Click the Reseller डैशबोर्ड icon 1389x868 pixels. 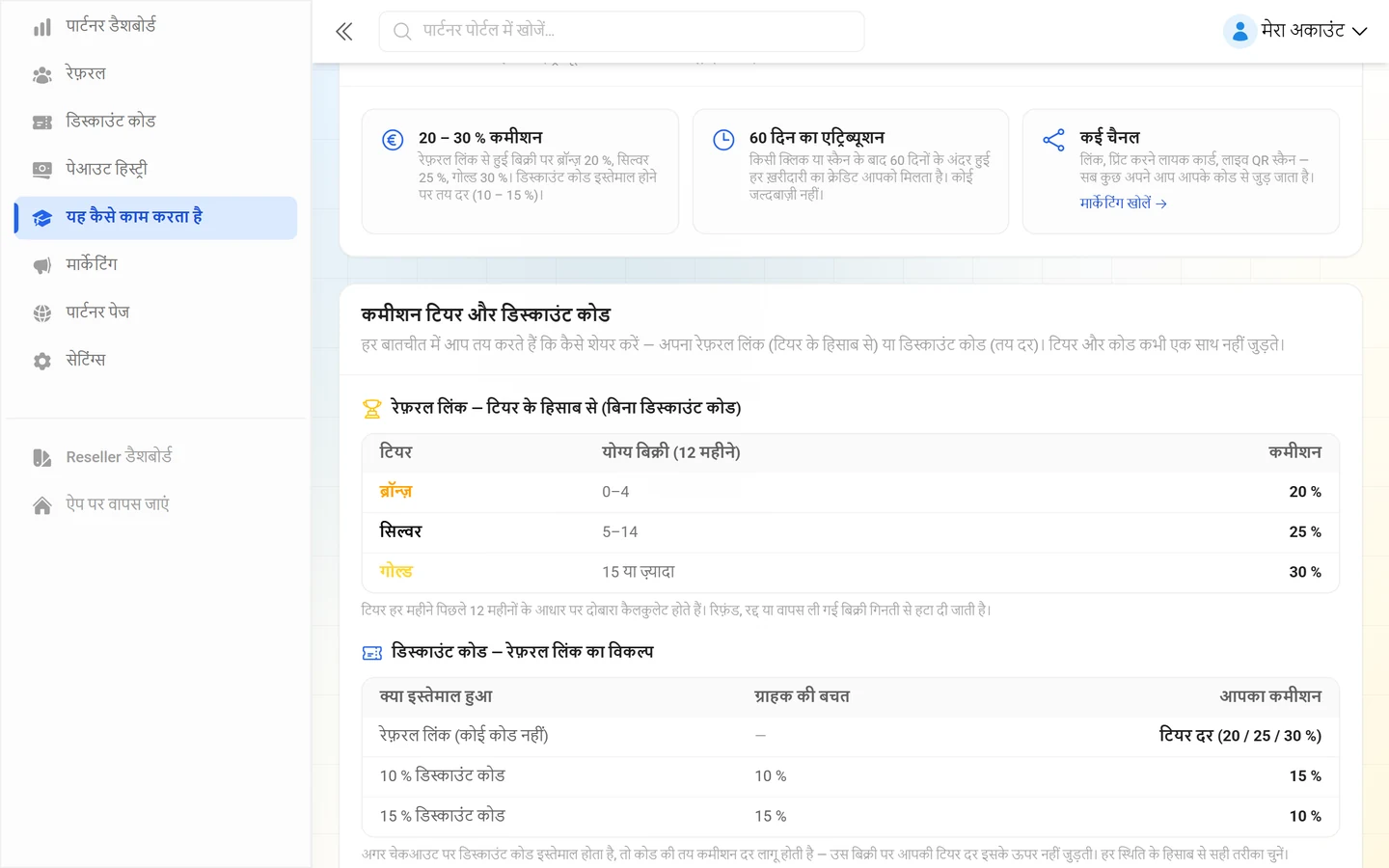tap(42, 457)
